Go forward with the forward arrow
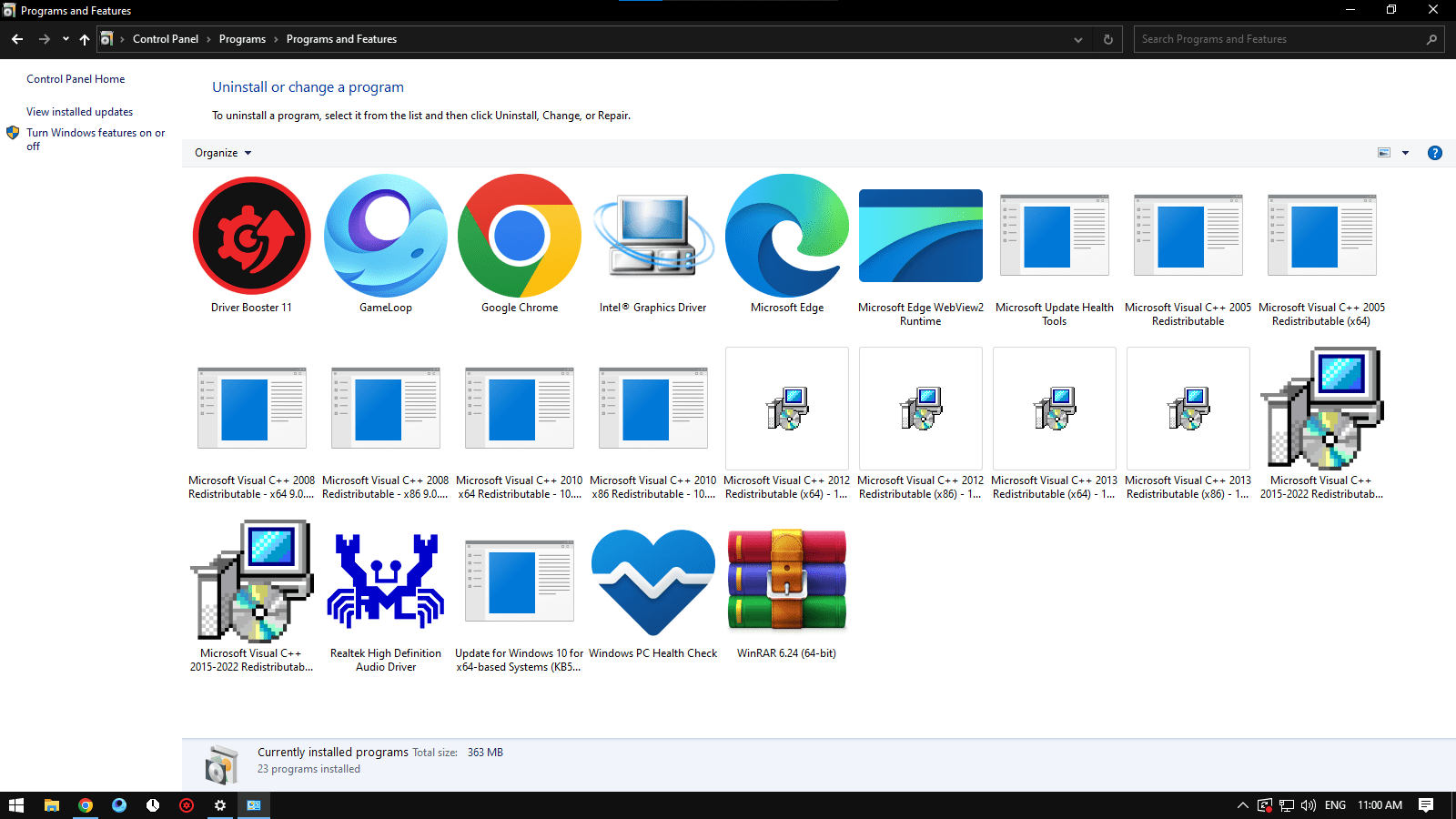 44,39
